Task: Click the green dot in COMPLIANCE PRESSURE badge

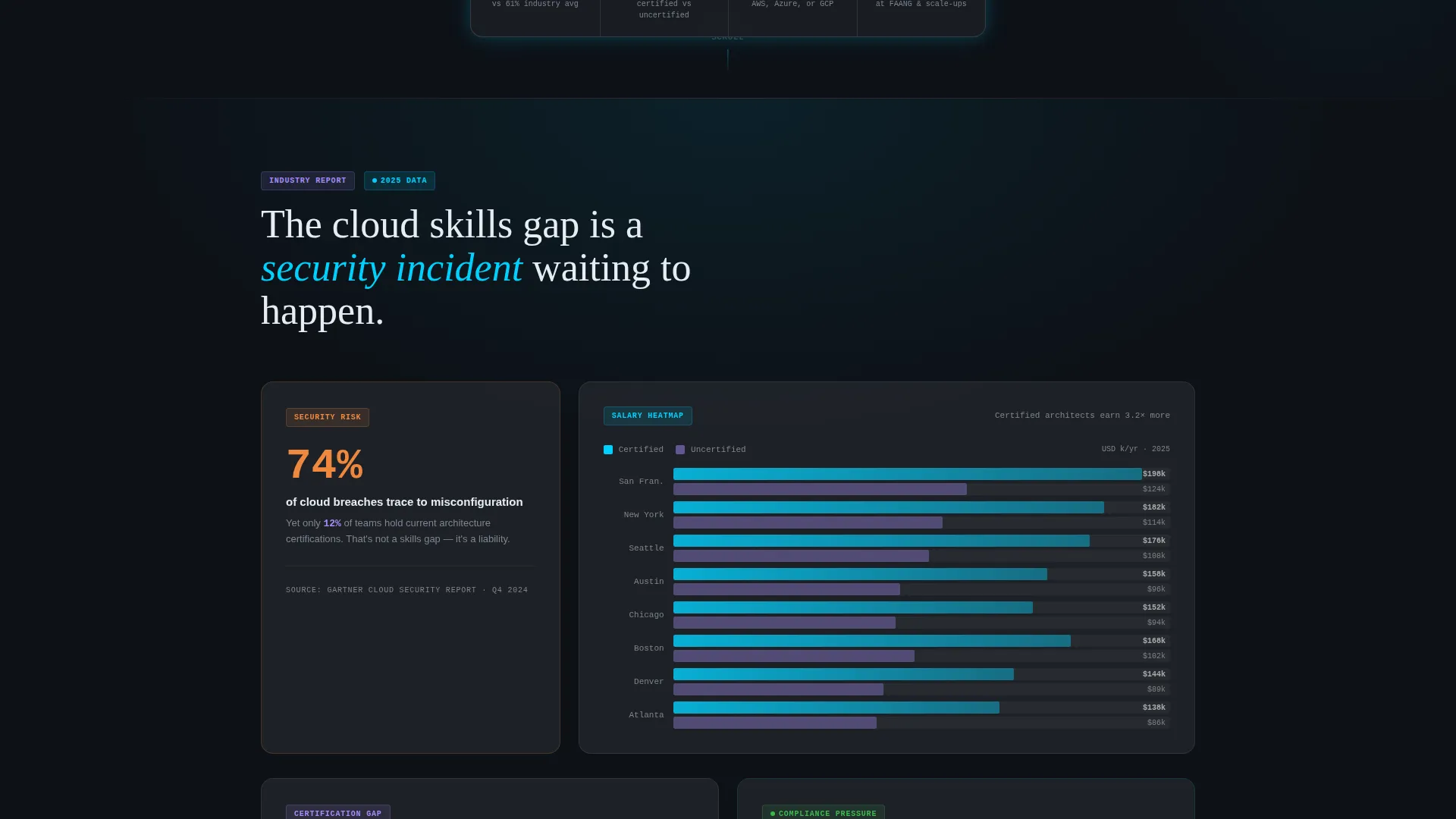Action: point(773,814)
